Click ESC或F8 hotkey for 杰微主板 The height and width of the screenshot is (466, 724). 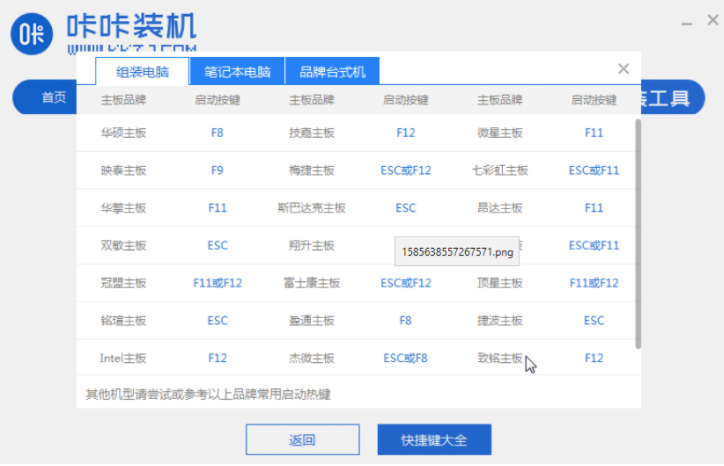[405, 358]
